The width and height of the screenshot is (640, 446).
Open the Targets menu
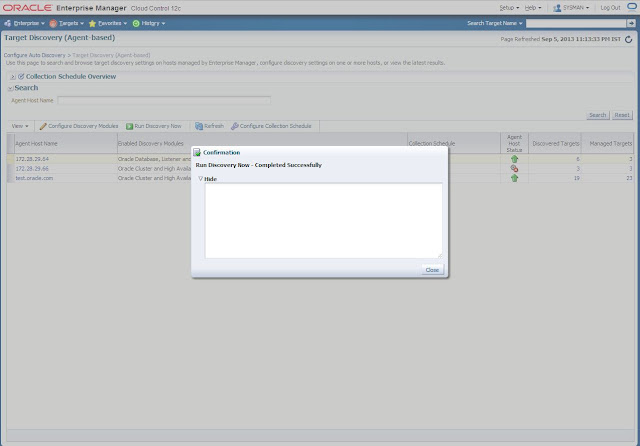[x=67, y=23]
